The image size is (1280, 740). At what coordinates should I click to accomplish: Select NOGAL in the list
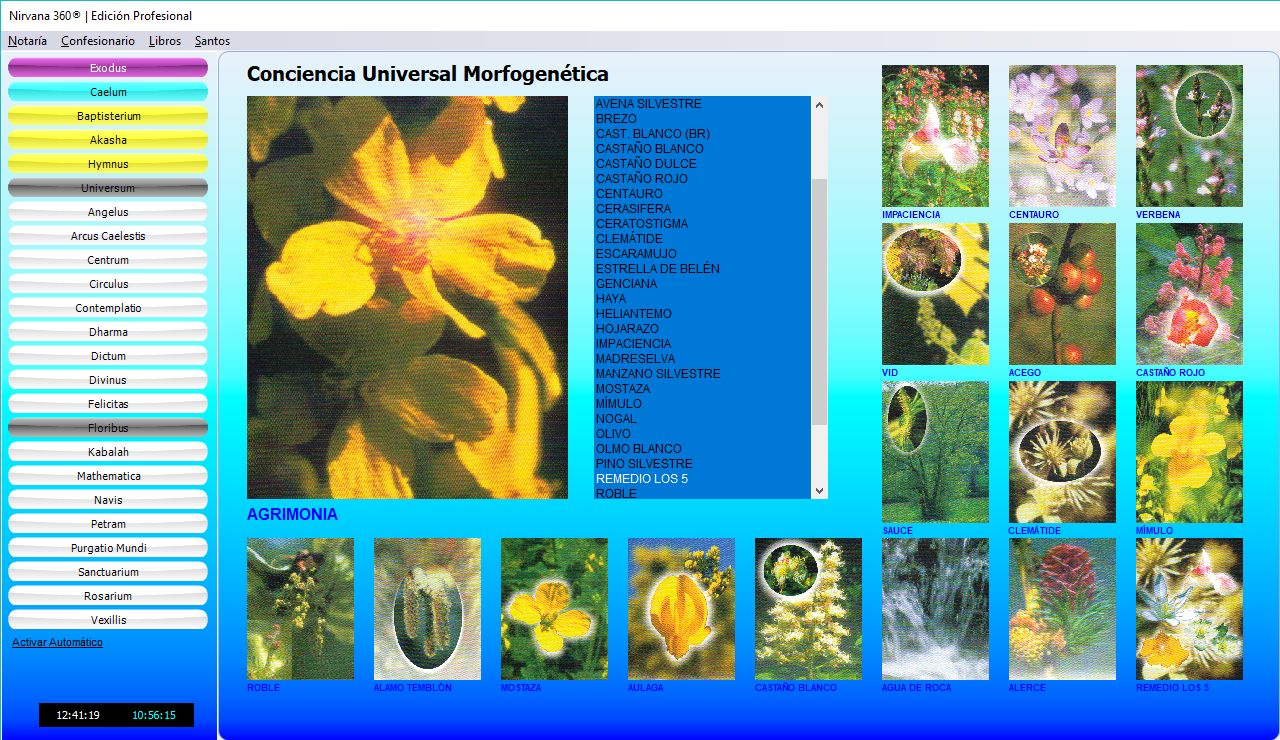click(x=702, y=419)
